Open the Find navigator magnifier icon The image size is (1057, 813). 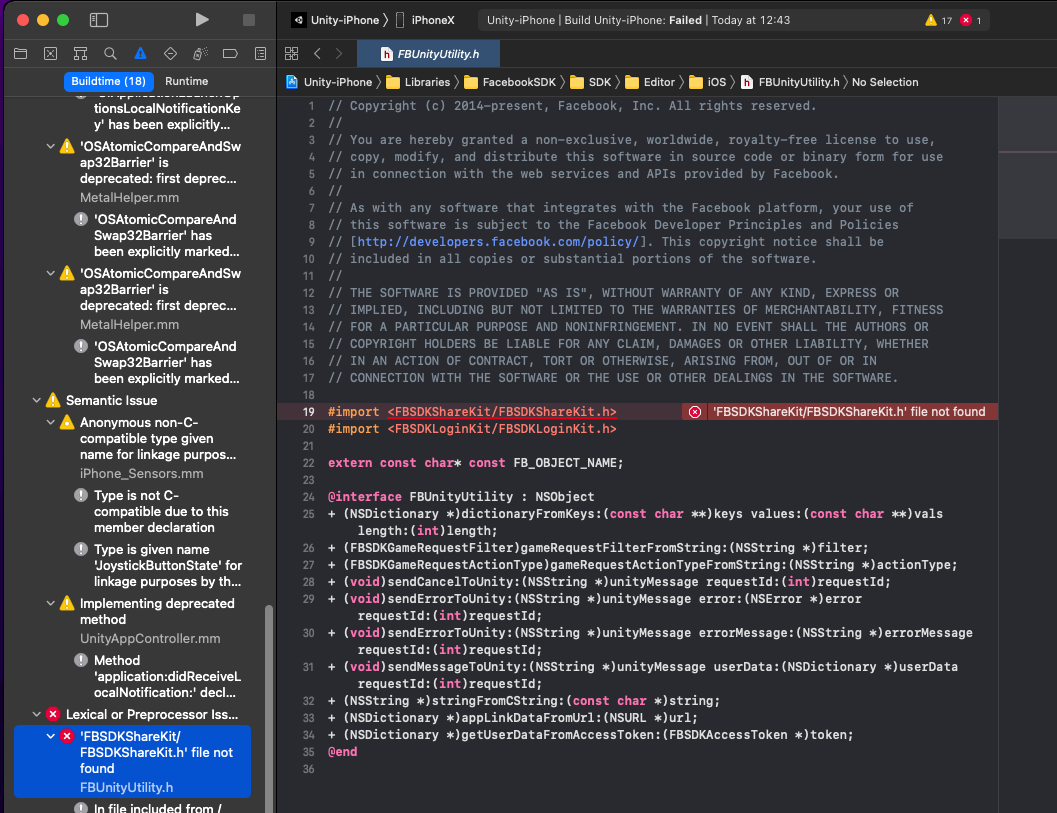click(111, 53)
